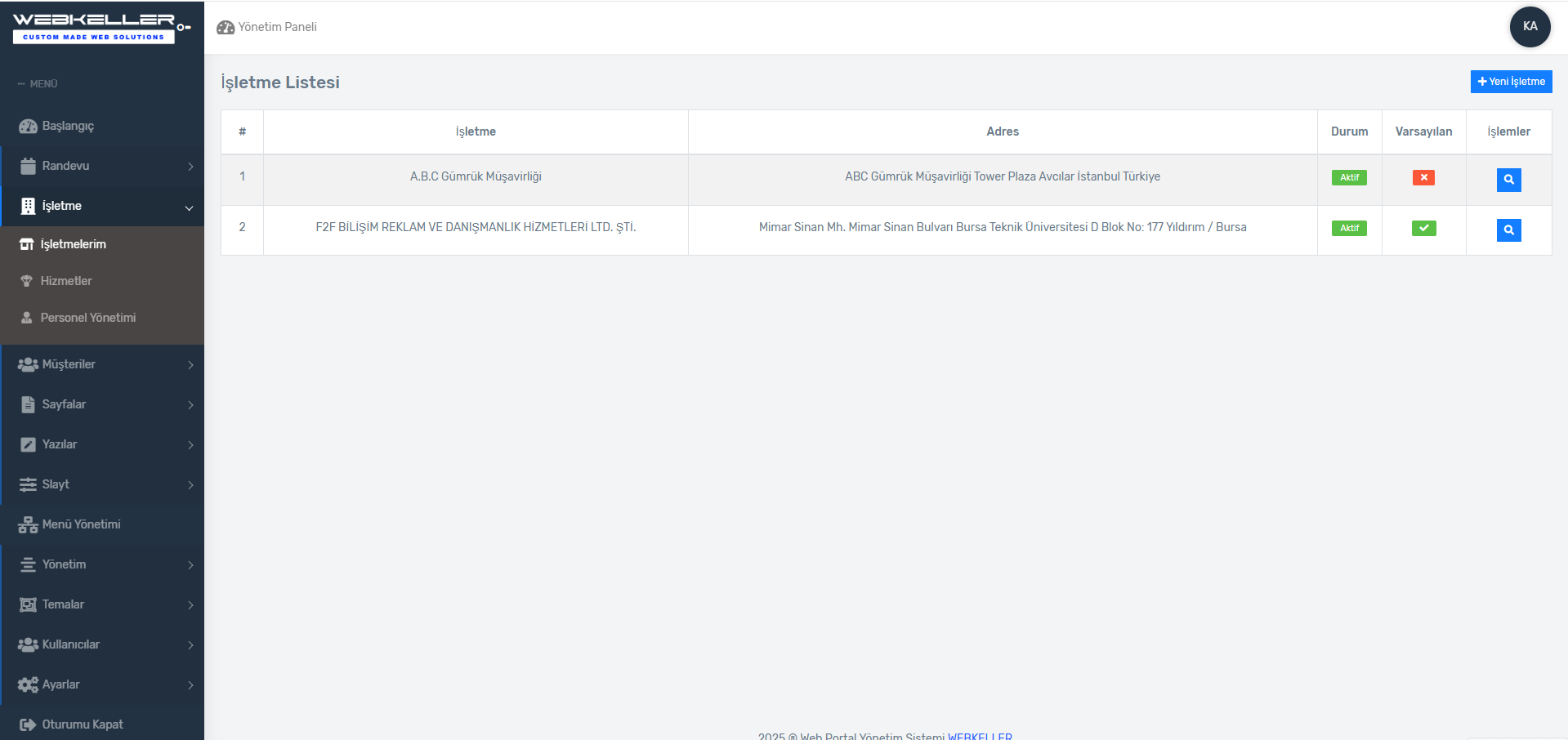This screenshot has width=1568, height=740.
Task: Click the Başlangıç dashboard icon in sidebar
Action: pos(28,126)
